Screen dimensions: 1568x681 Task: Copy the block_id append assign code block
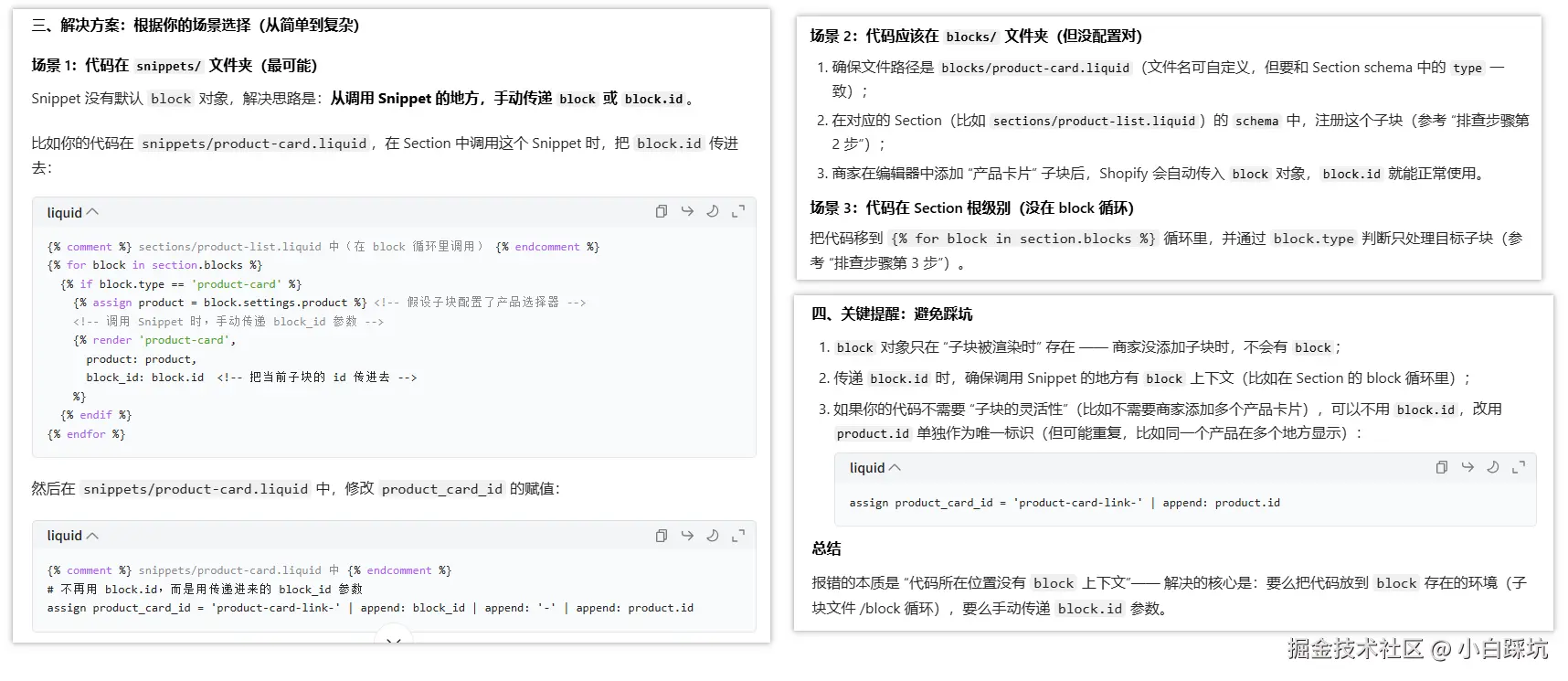click(x=661, y=536)
